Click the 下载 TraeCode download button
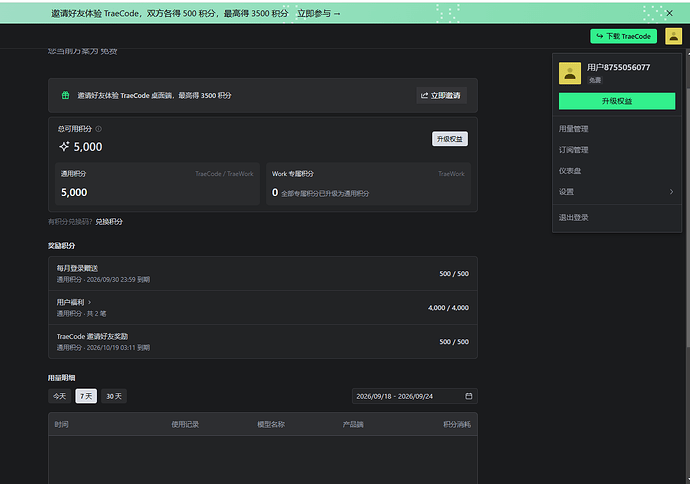 coord(623,36)
